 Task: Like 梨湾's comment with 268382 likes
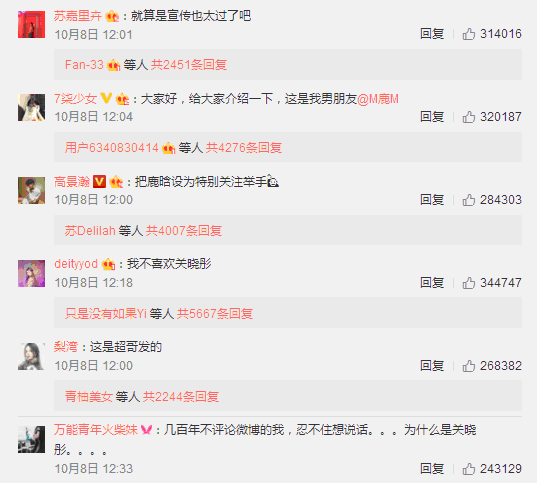(469, 366)
